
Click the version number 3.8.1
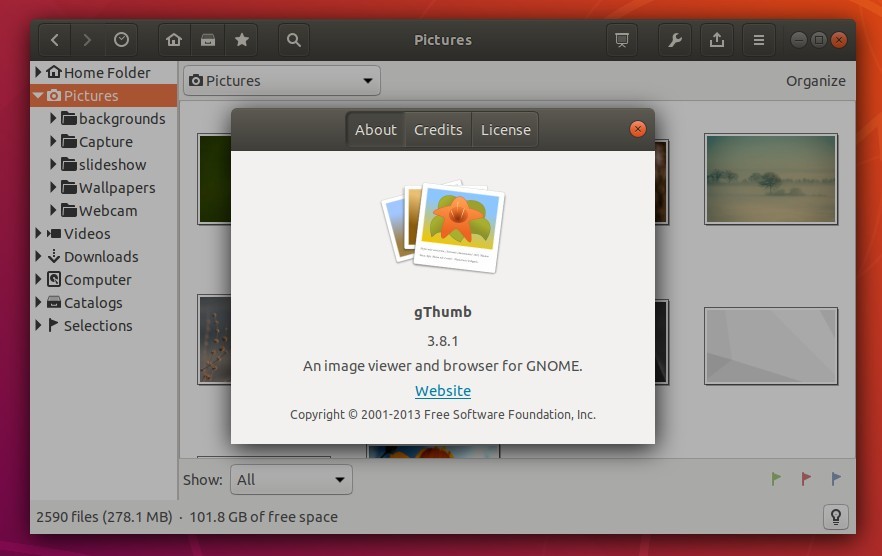[443, 341]
